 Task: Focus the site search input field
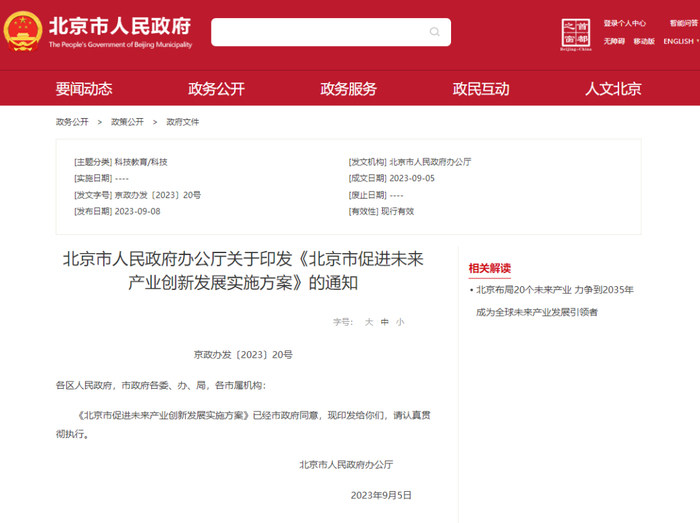click(331, 32)
